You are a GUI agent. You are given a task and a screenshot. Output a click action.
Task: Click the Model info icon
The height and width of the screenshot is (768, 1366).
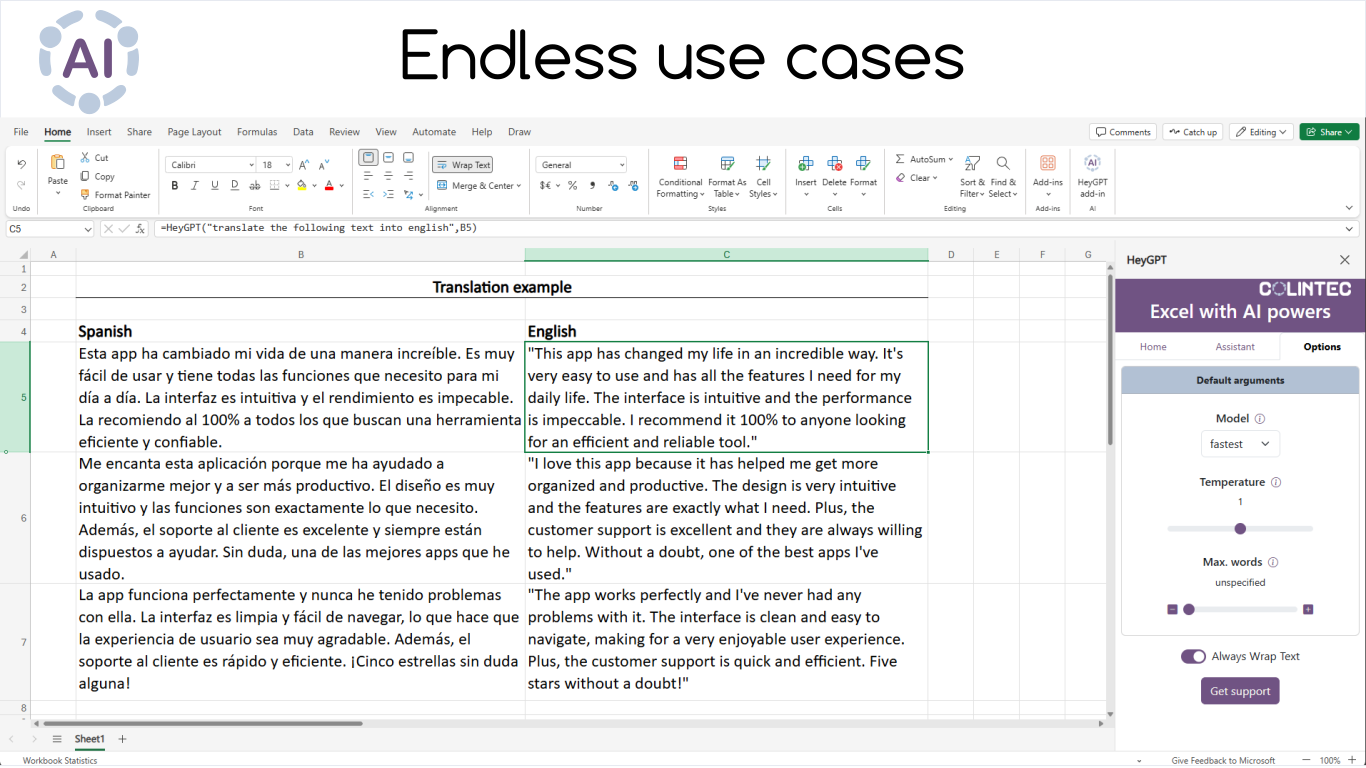(1260, 419)
